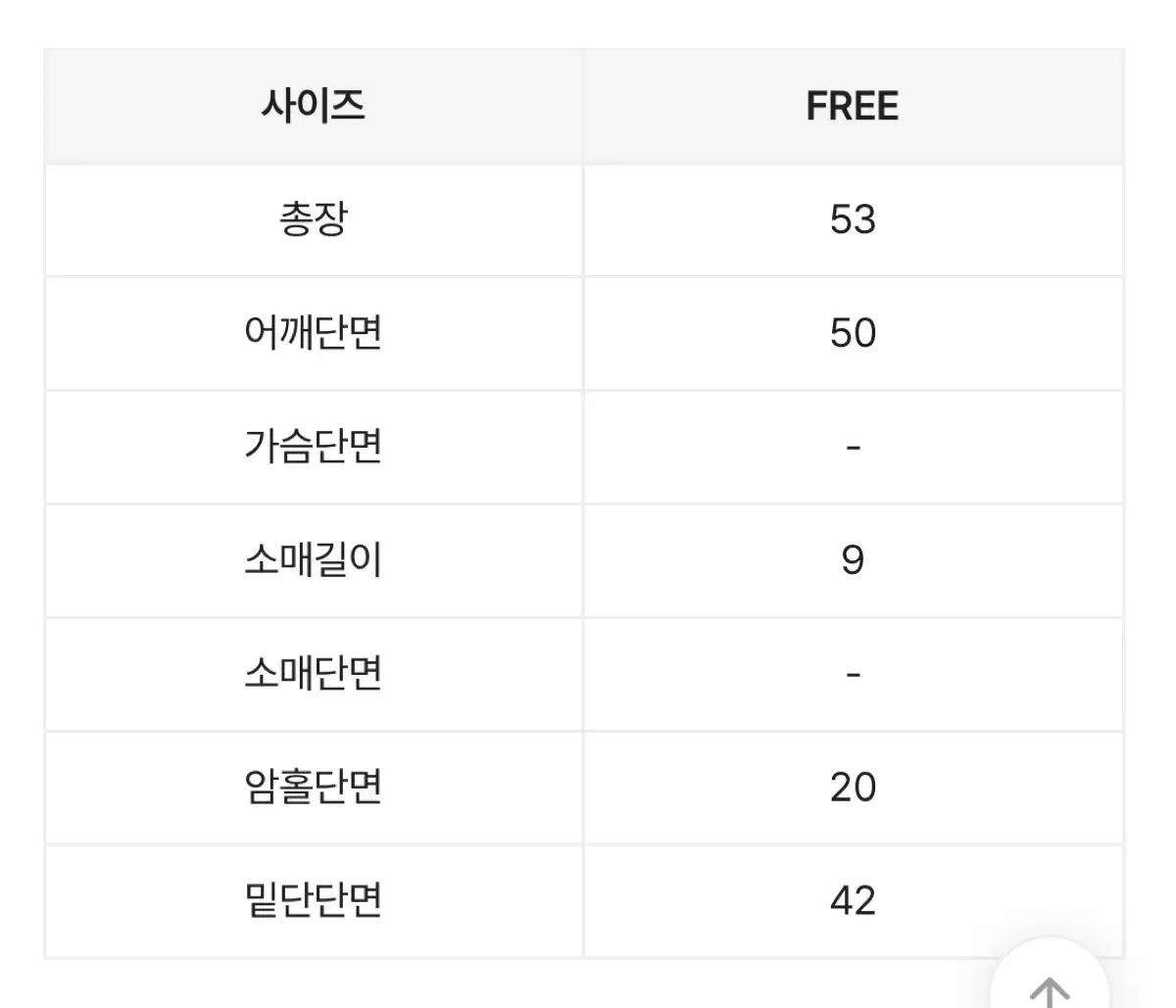Click the empty area right of FREE
Viewport: 1176px width, 1008px height.
[x=1011, y=106]
